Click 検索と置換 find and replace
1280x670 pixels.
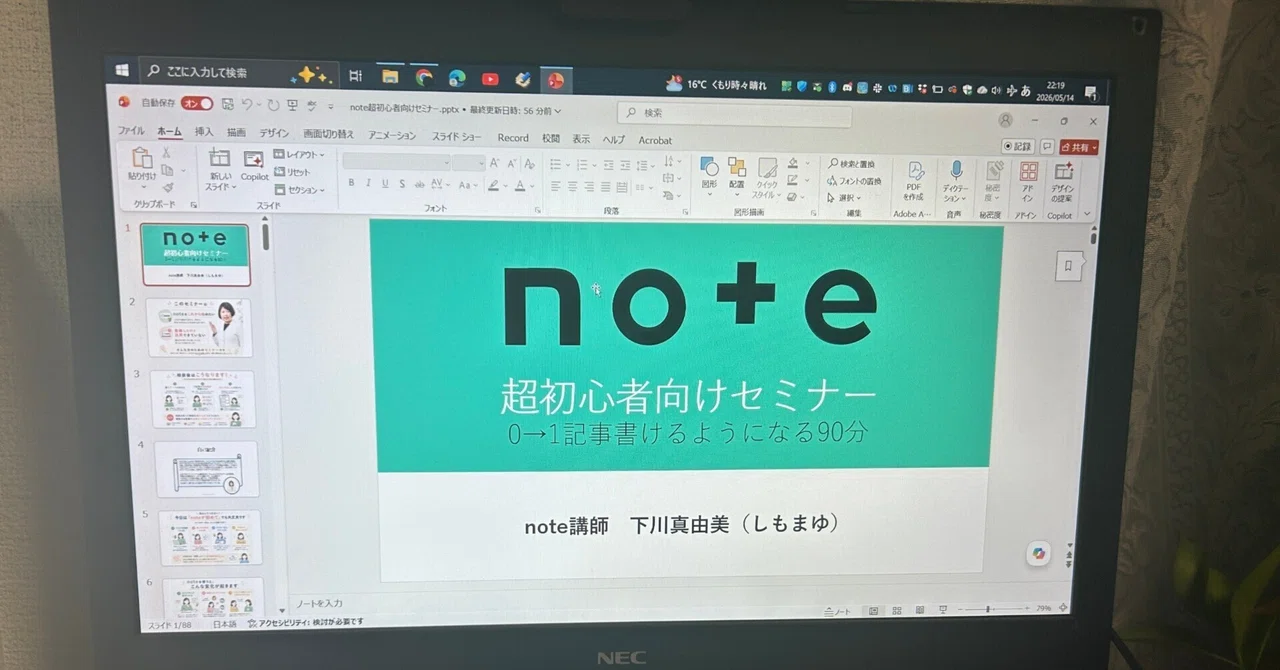pyautogui.click(x=851, y=164)
